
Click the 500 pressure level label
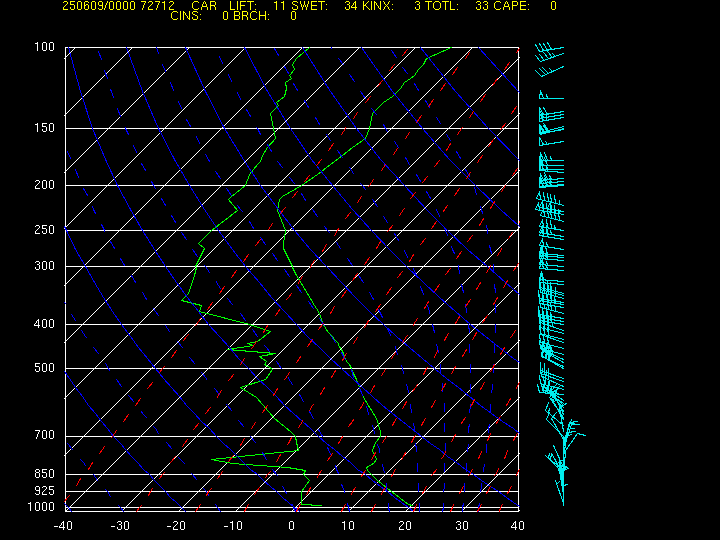coord(45,368)
